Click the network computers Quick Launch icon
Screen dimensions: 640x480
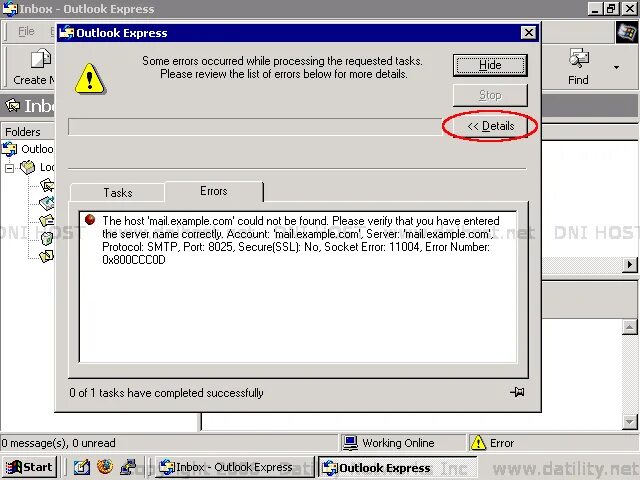click(128, 467)
